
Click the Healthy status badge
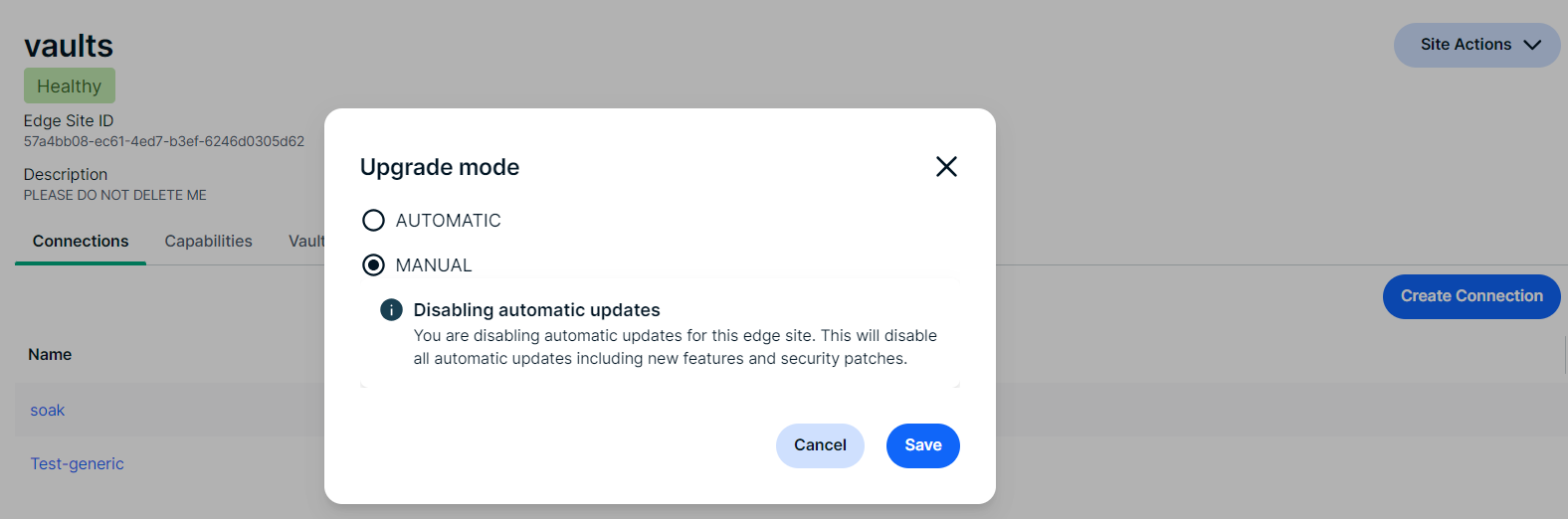[70, 86]
